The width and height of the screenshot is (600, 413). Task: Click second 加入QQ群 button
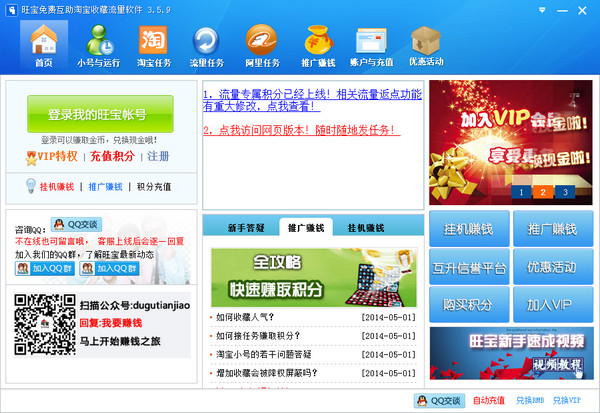point(109,268)
